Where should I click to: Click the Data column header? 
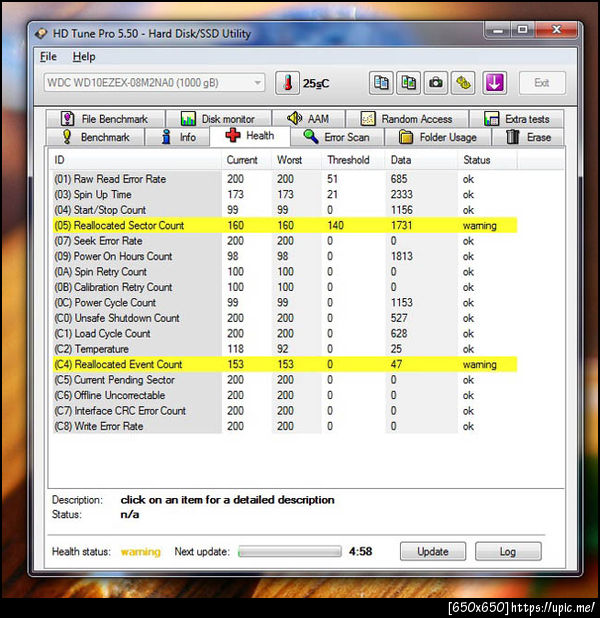(x=421, y=160)
